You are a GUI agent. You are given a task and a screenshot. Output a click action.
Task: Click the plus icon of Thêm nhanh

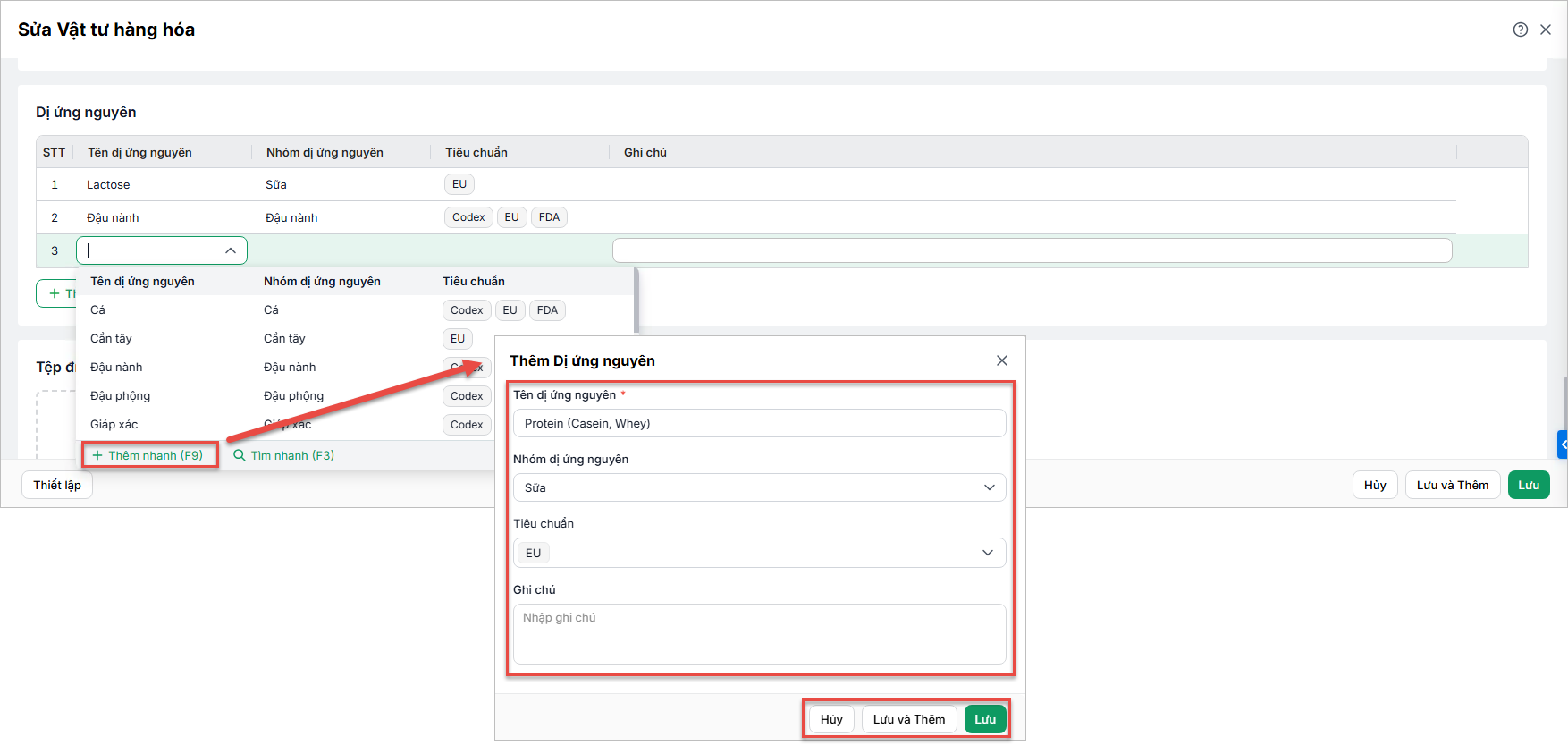click(x=97, y=455)
